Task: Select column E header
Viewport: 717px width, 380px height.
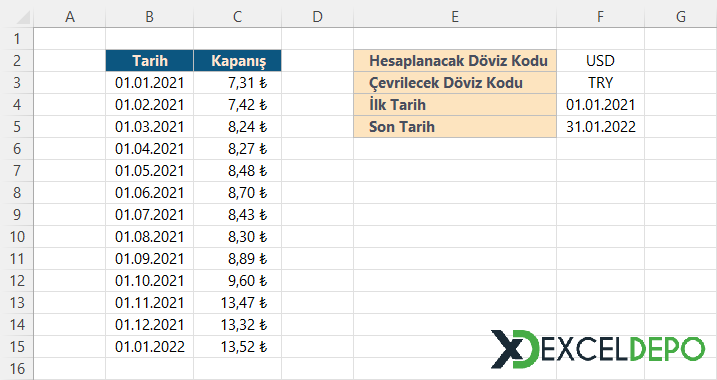Action: [x=455, y=17]
